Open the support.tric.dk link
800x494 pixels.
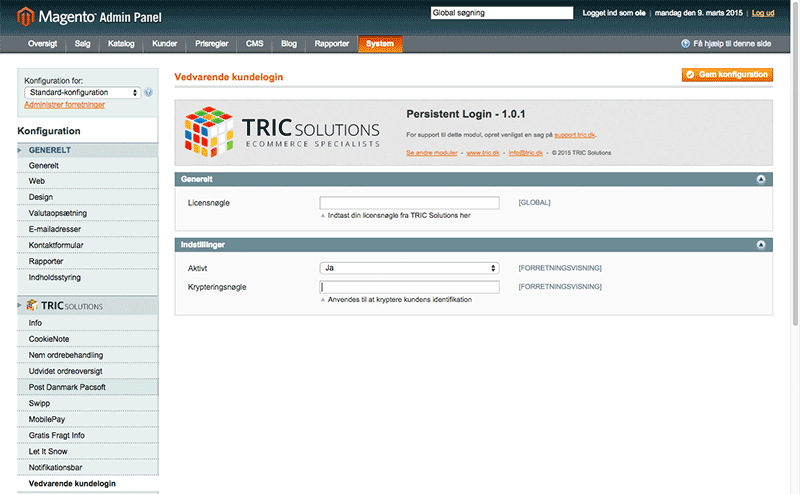(x=575, y=133)
